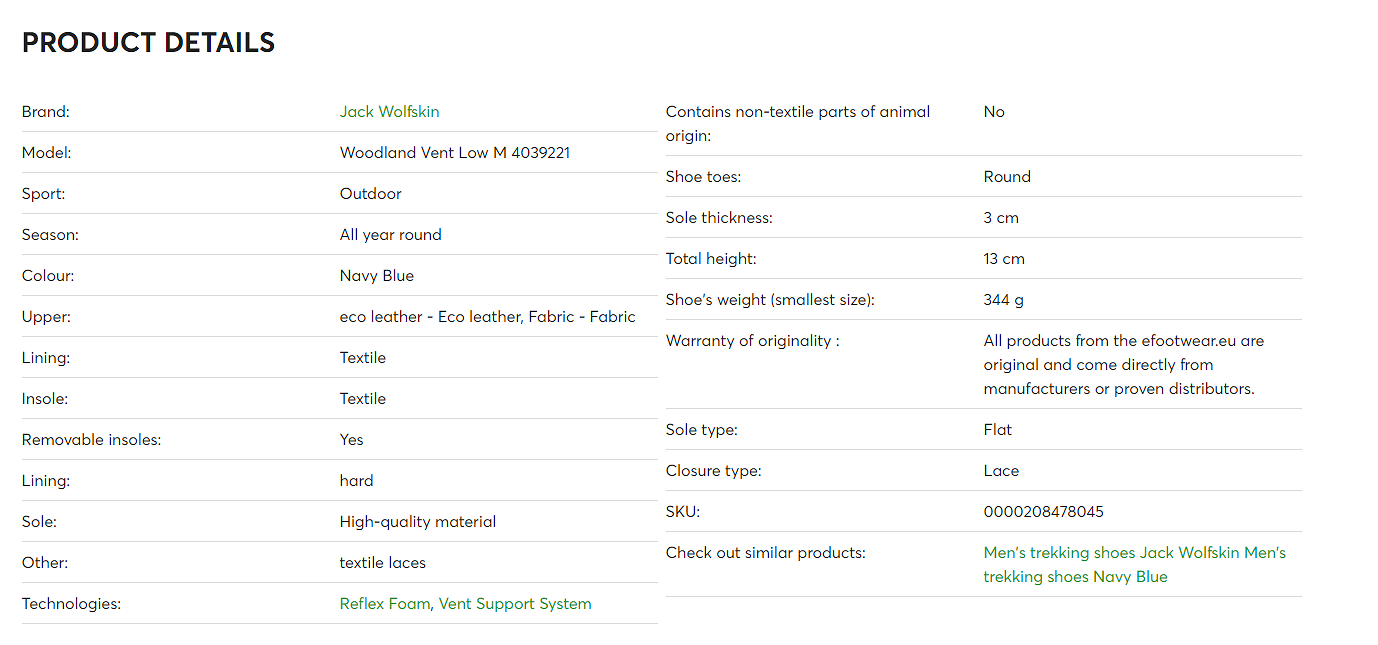Click the Closure type value Lace

(x=1001, y=471)
